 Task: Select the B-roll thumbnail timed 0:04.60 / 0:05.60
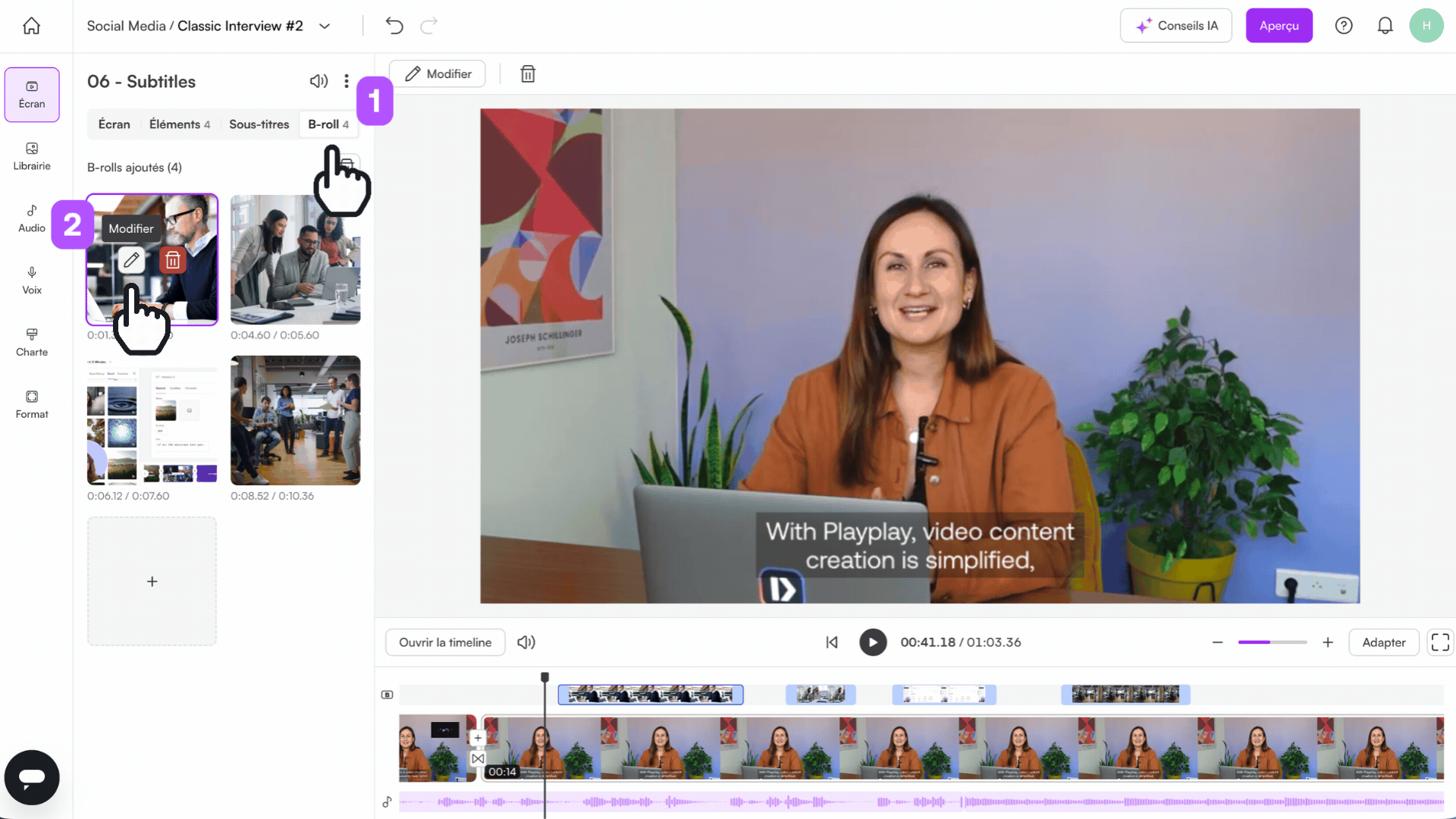[296, 259]
